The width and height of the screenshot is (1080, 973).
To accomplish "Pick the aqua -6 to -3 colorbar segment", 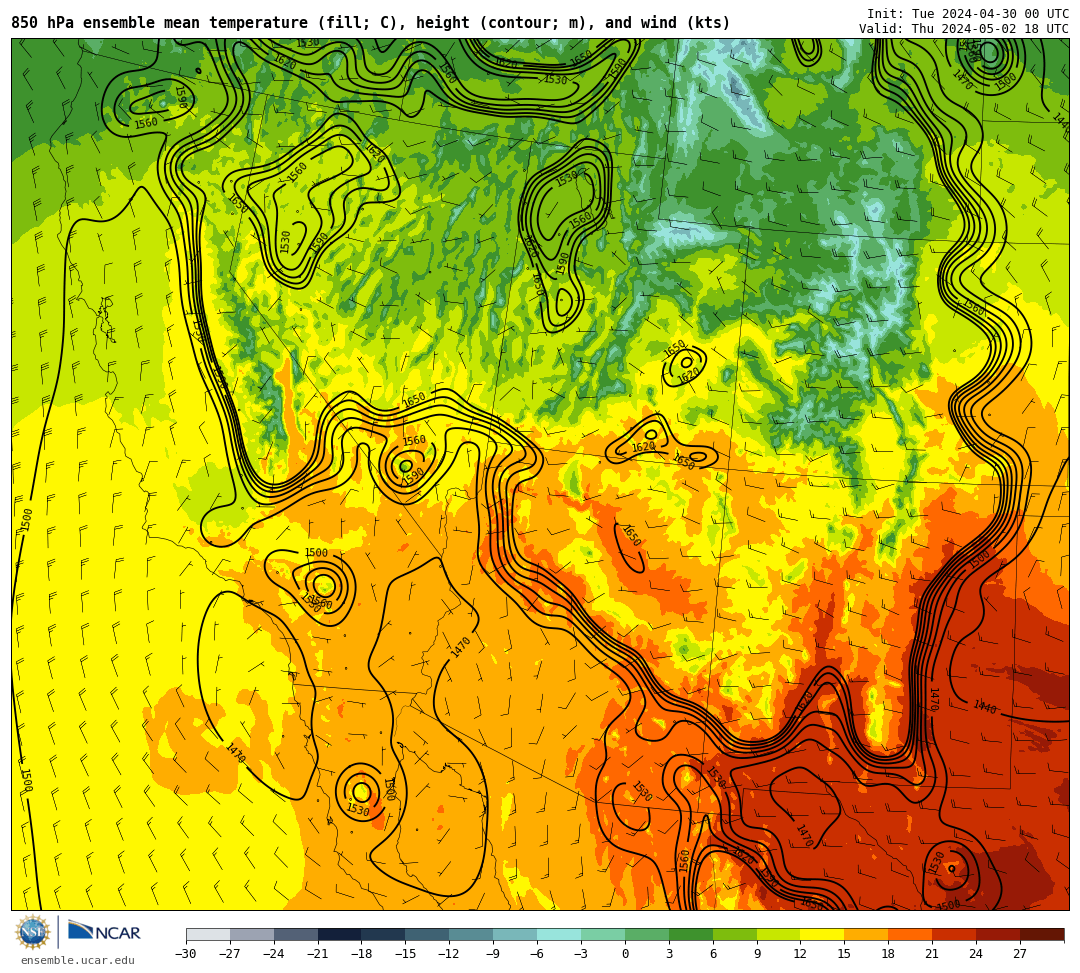I will coord(559,934).
